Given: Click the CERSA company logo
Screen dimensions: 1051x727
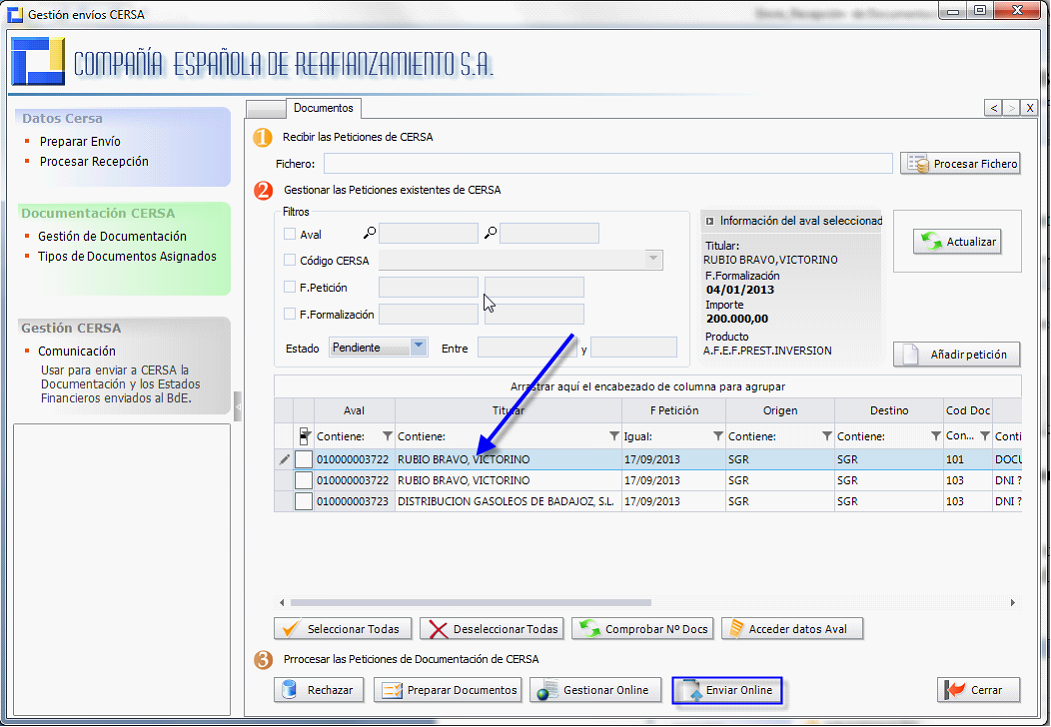Looking at the screenshot, I should (38, 61).
